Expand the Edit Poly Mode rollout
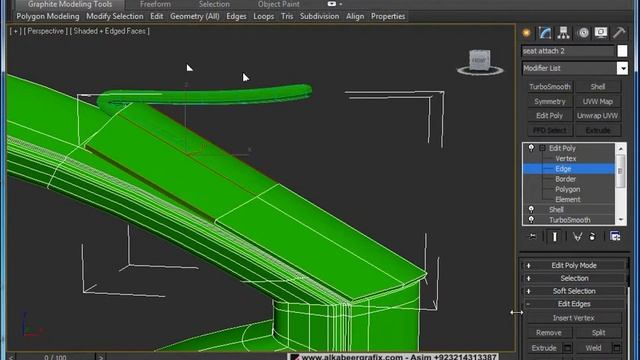The image size is (640, 360). point(573,265)
